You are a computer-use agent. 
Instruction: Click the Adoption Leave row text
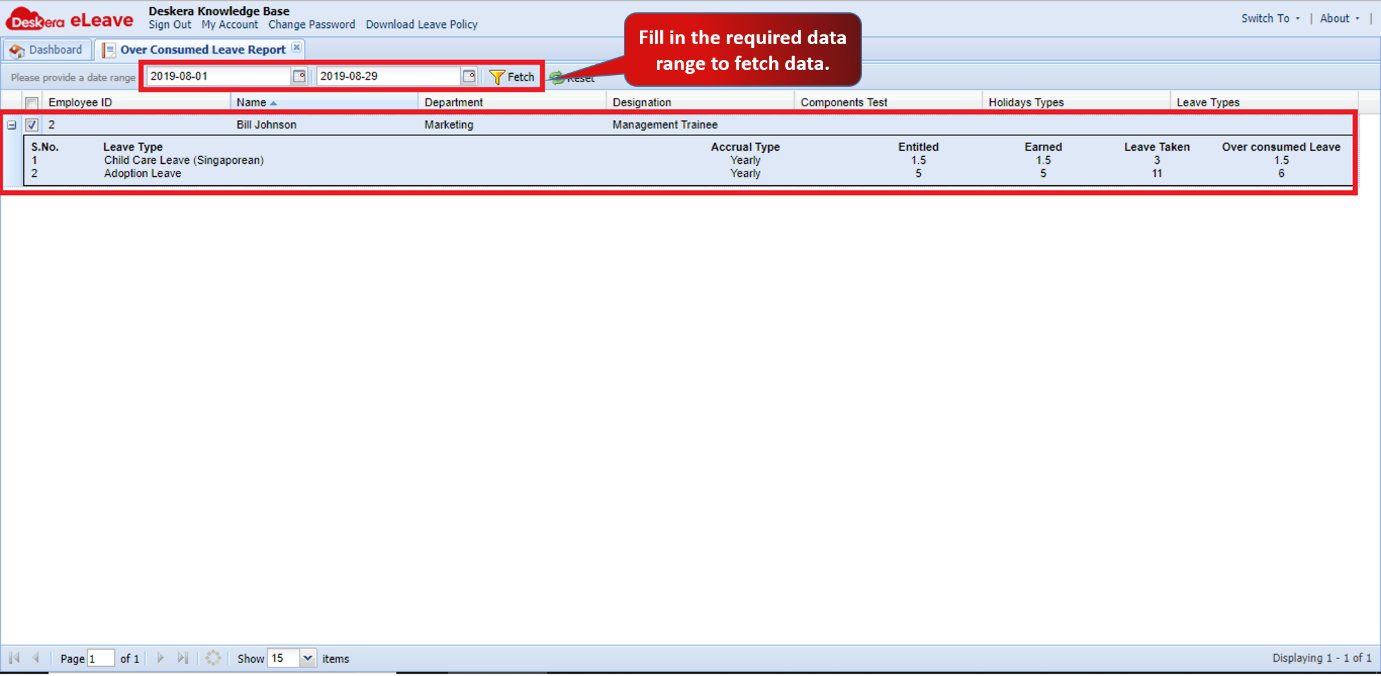tap(143, 173)
